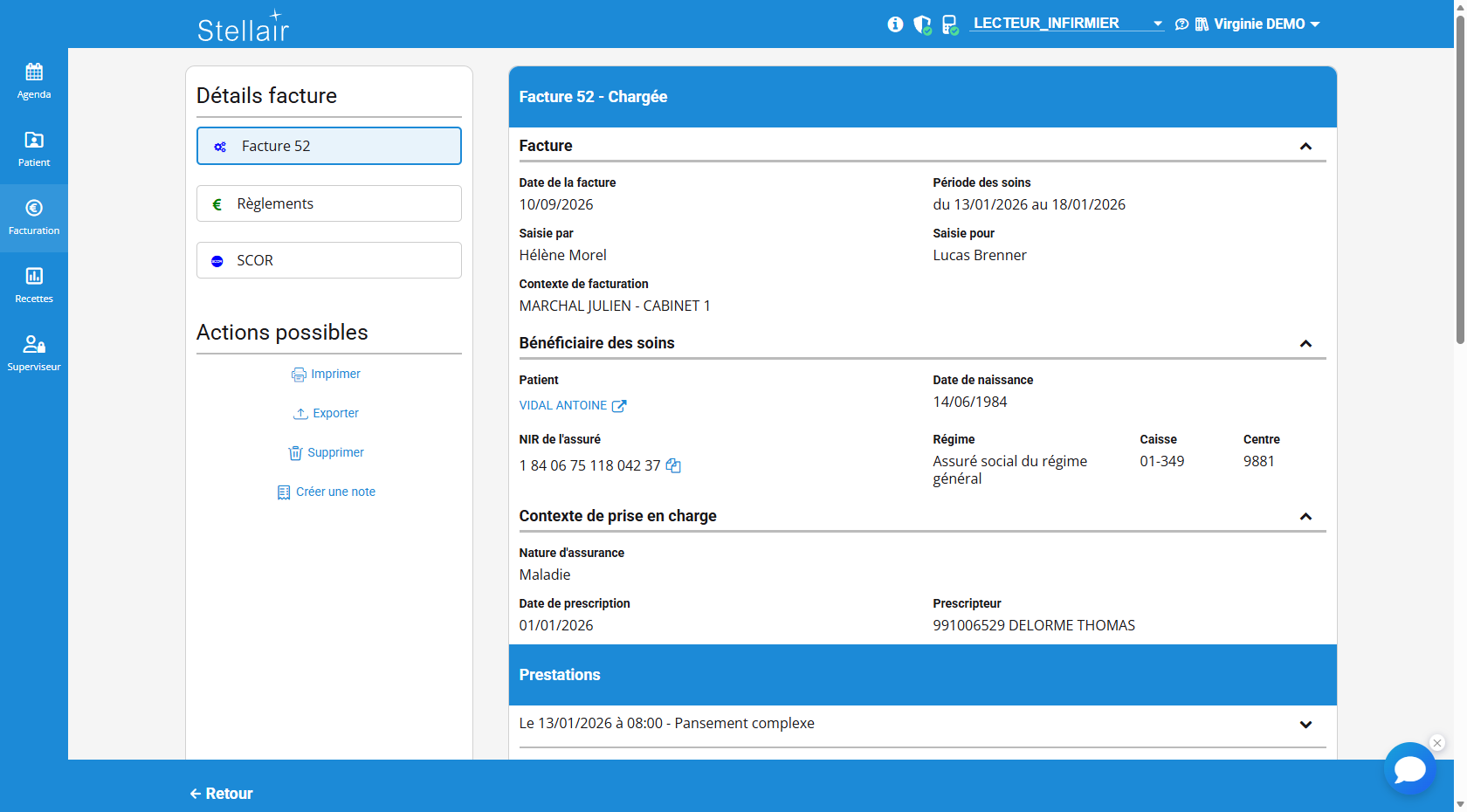Click the birth date 14/06/1984
Image resolution: width=1467 pixels, height=812 pixels.
969,402
